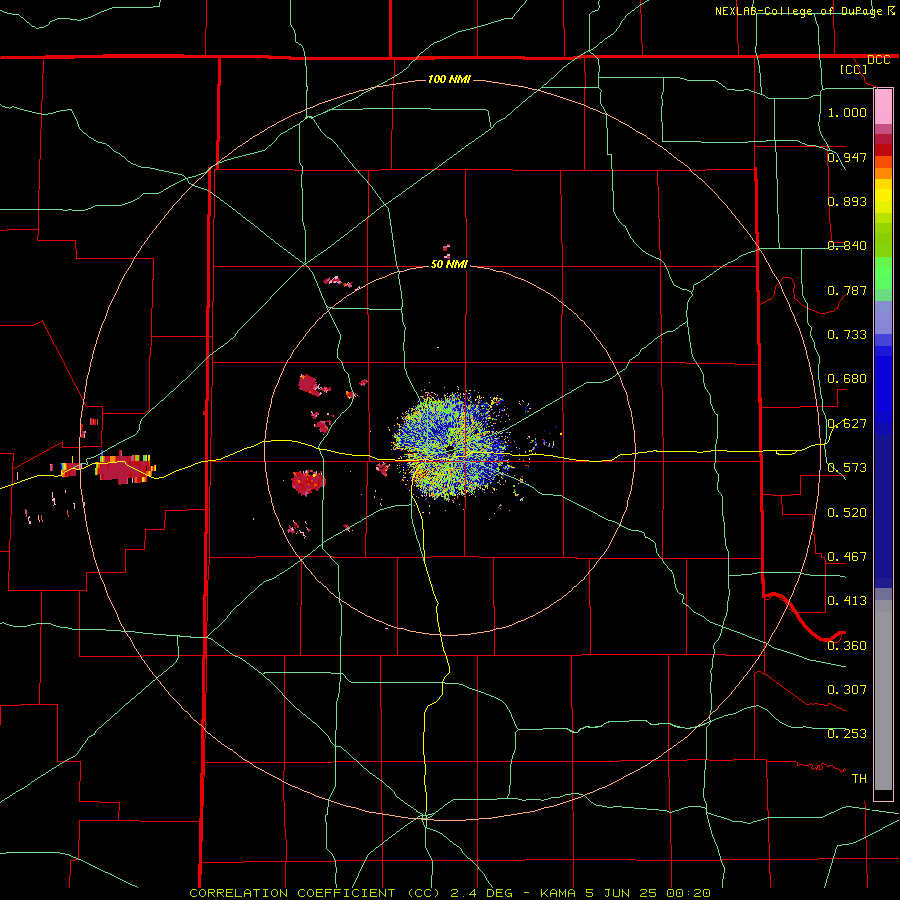Select the 0.893 scale value
This screenshot has width=900, height=900.
(847, 201)
